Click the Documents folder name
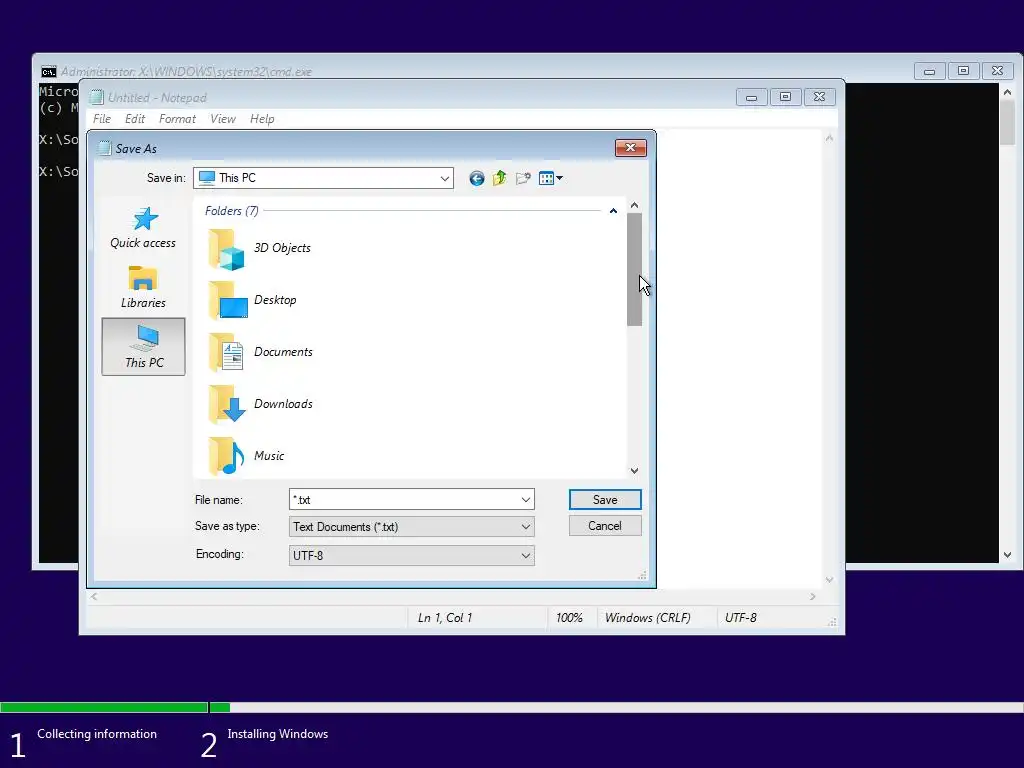 pyautogui.click(x=283, y=352)
